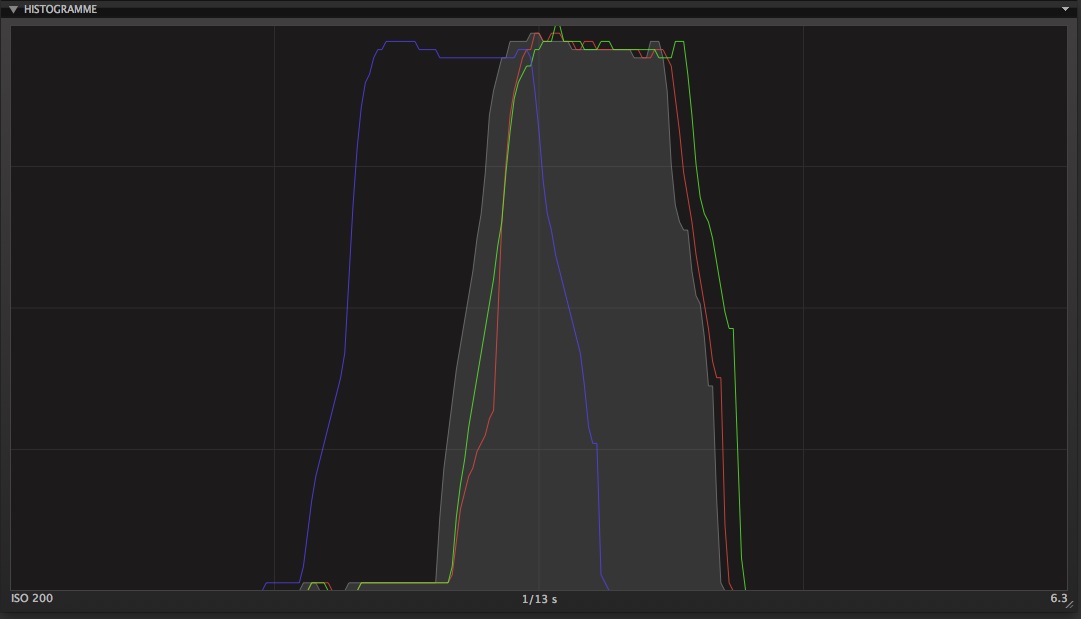Collapse the Histogramme panel triangle
Viewport: 1081px width, 619px height.
click(13, 10)
